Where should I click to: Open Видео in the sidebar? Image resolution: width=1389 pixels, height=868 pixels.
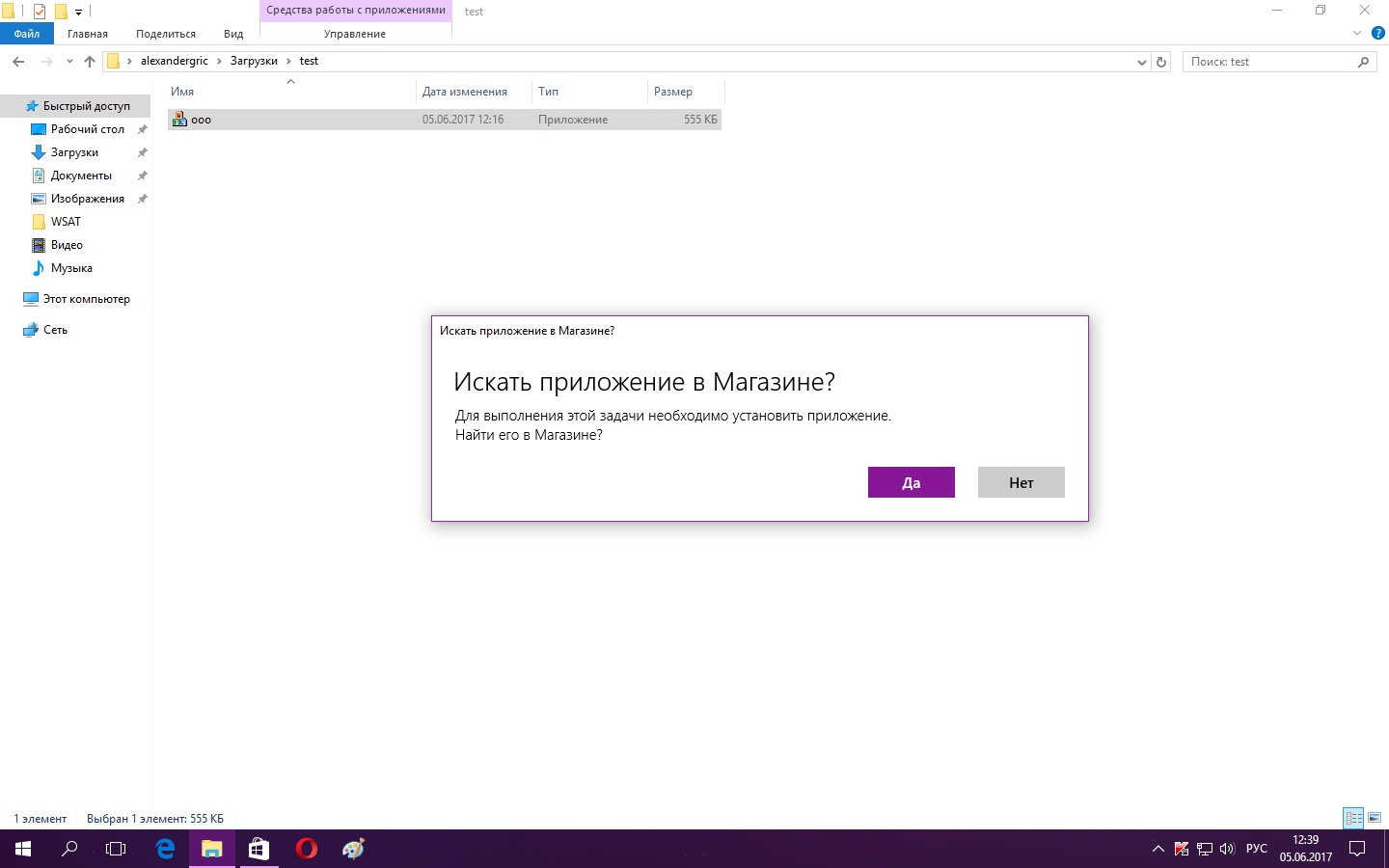(x=67, y=245)
